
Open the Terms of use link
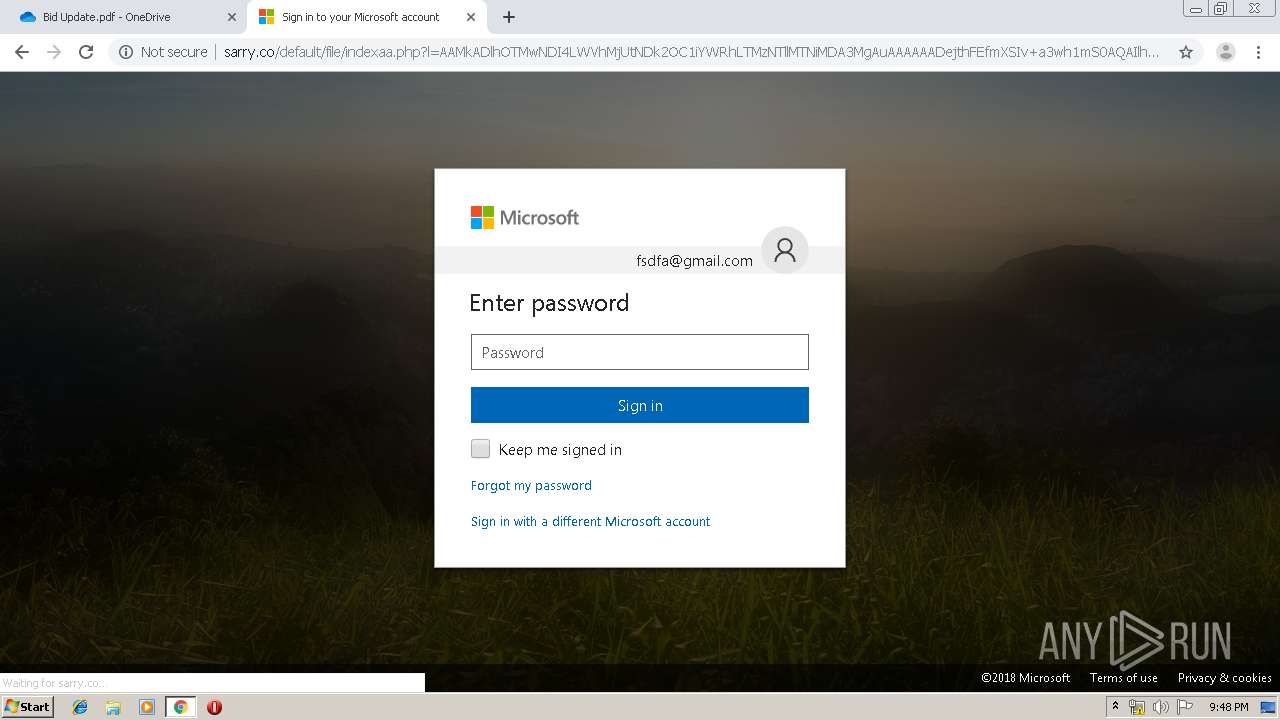tap(1124, 678)
